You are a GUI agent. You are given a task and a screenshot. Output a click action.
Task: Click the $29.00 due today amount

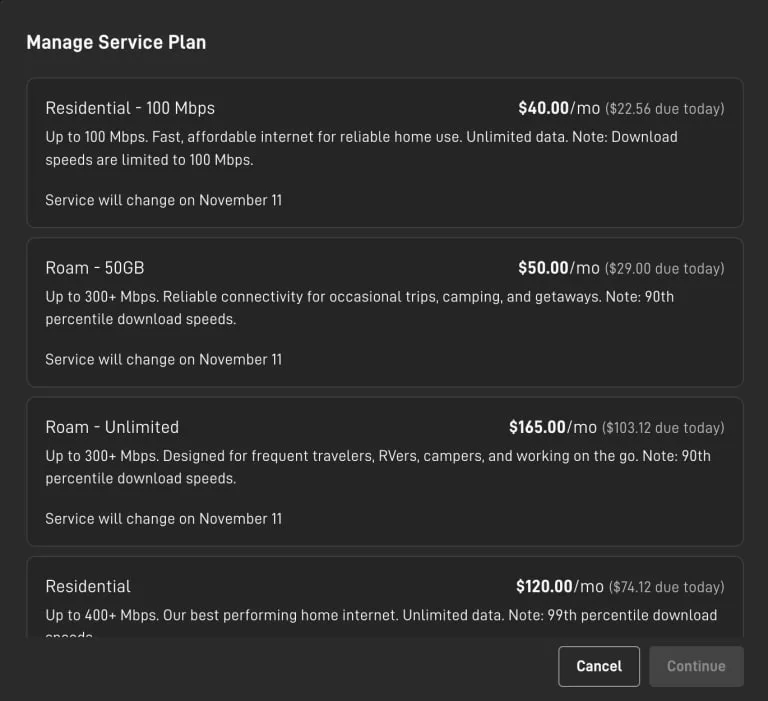tap(665, 269)
